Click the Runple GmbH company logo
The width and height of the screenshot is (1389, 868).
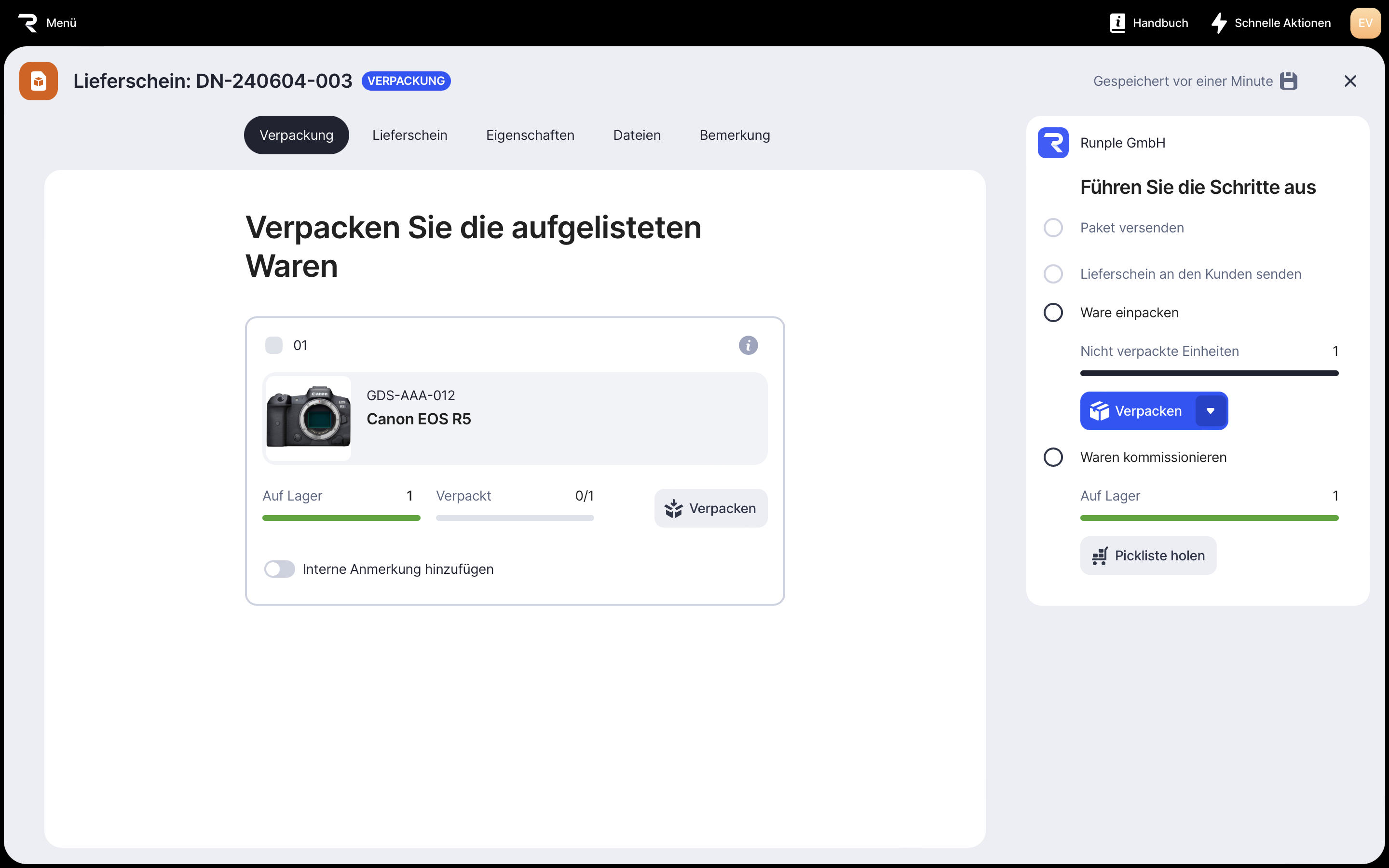pos(1053,143)
